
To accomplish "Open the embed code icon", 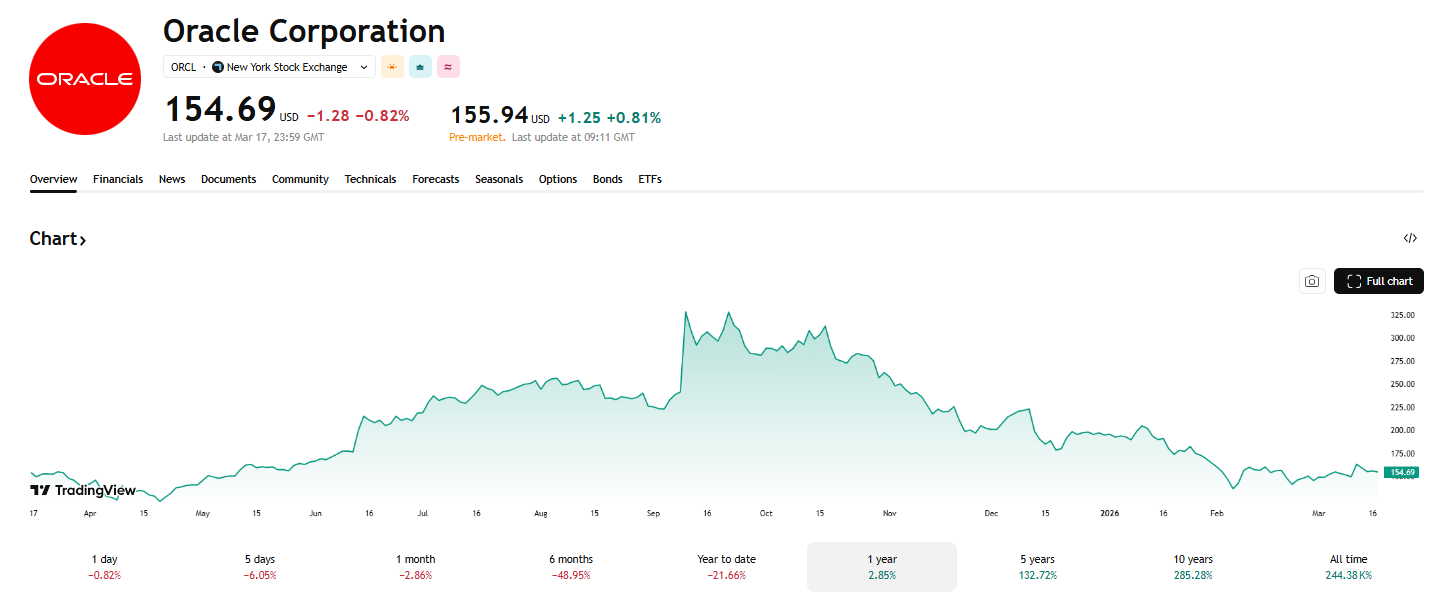I will 1410,238.
